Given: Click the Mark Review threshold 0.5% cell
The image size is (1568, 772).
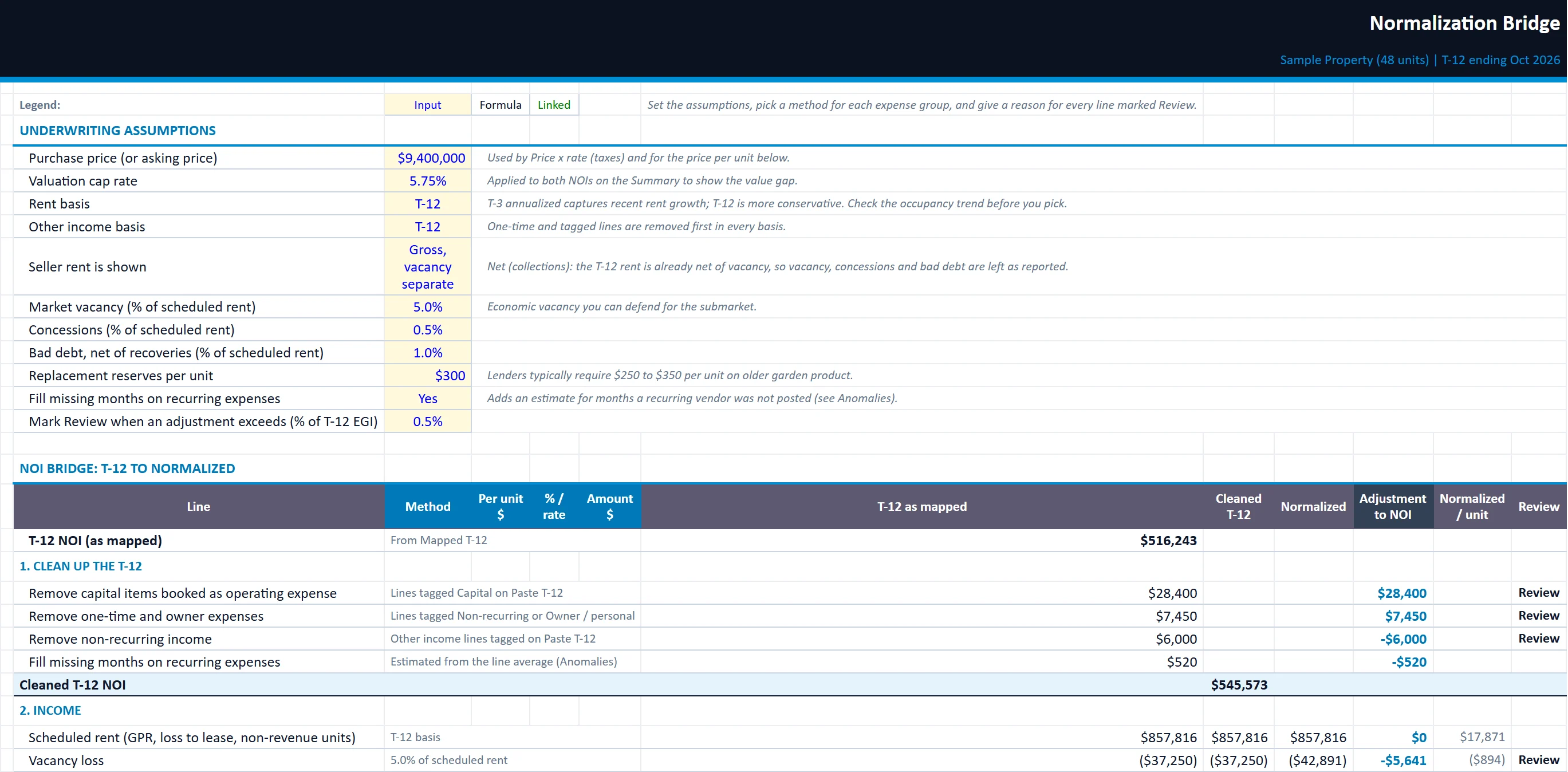Looking at the screenshot, I should tap(427, 422).
